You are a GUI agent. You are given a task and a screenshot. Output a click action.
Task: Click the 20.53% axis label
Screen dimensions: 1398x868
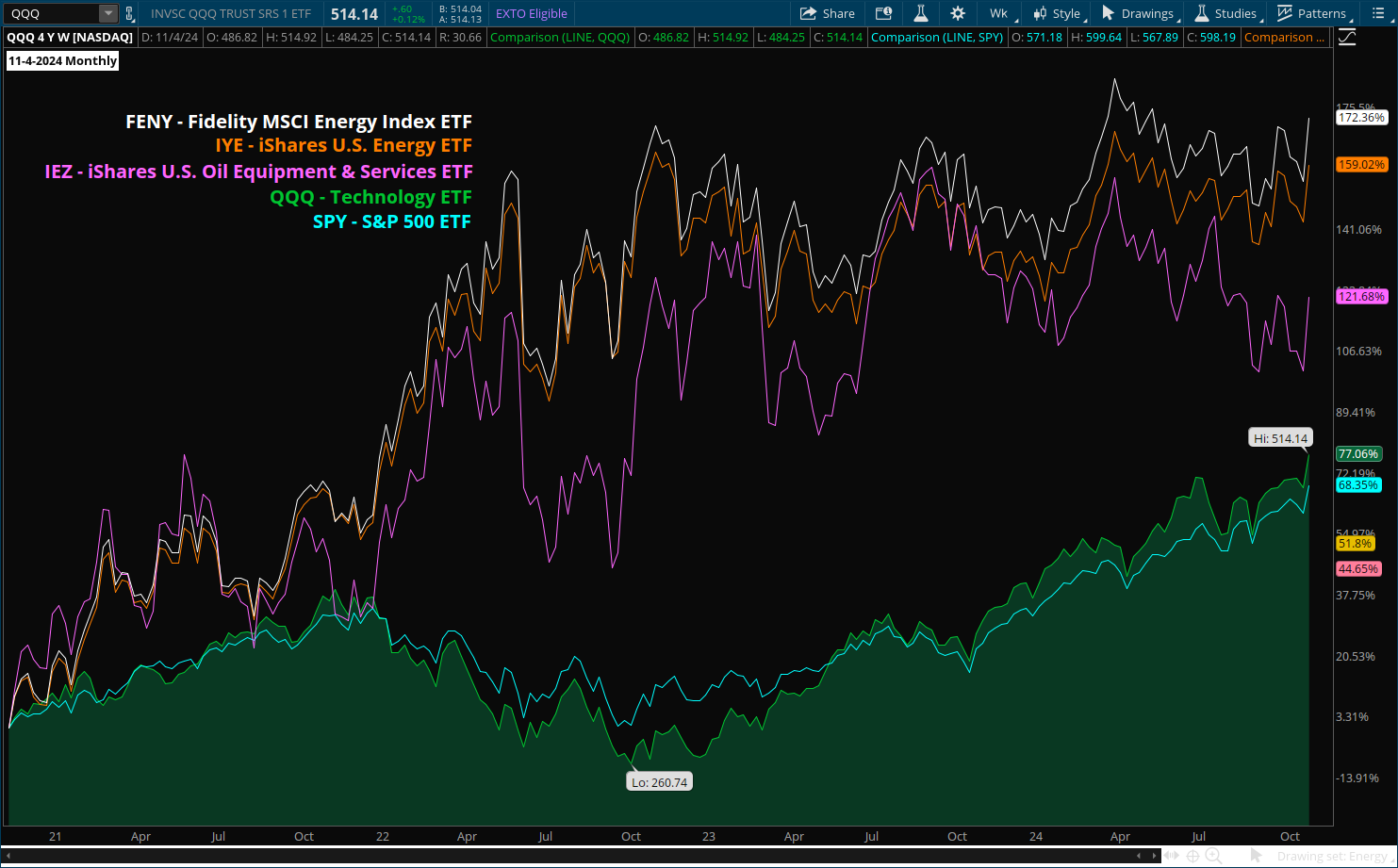[1357, 656]
